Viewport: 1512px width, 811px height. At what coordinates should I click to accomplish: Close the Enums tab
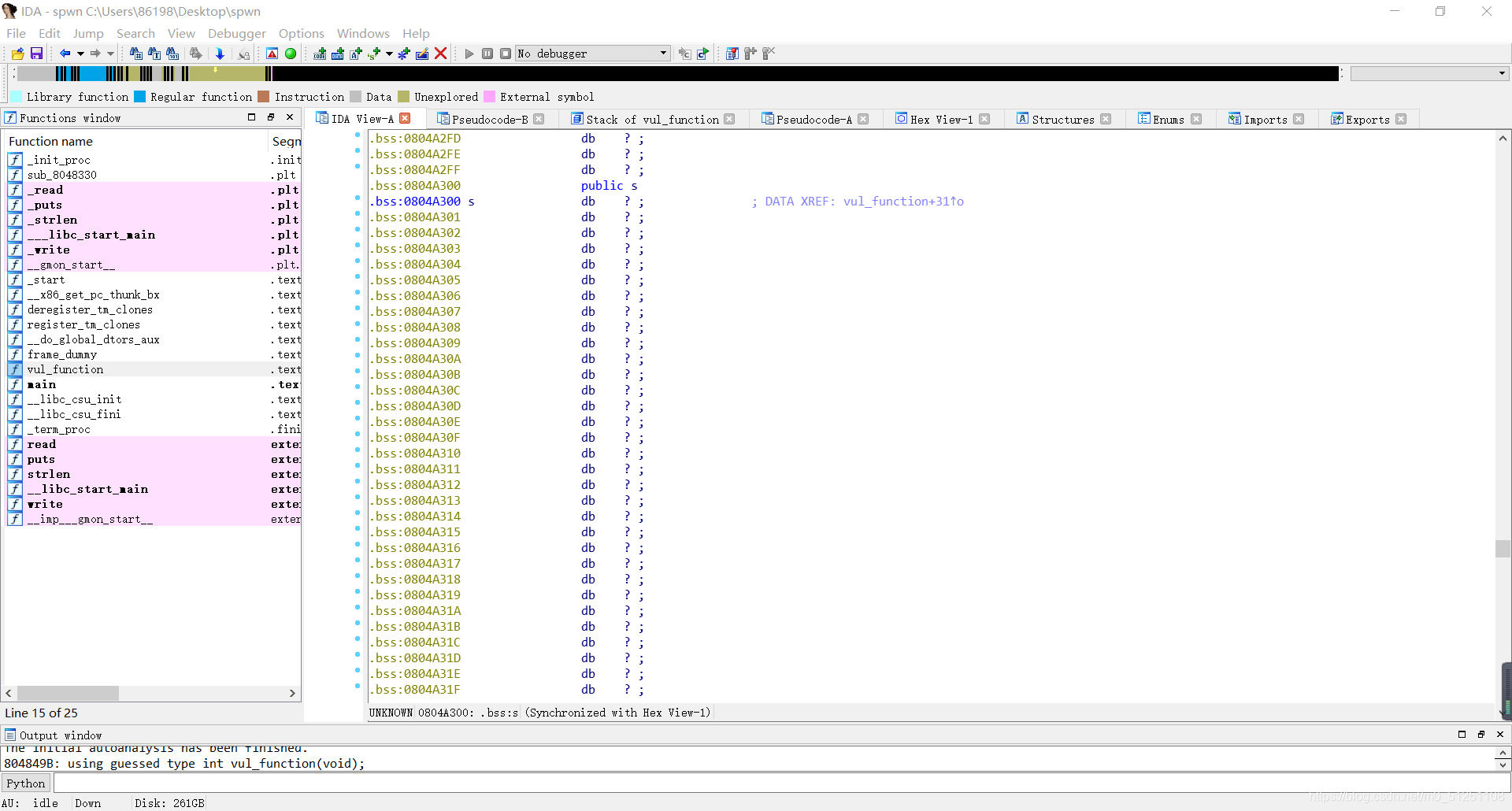point(1196,119)
